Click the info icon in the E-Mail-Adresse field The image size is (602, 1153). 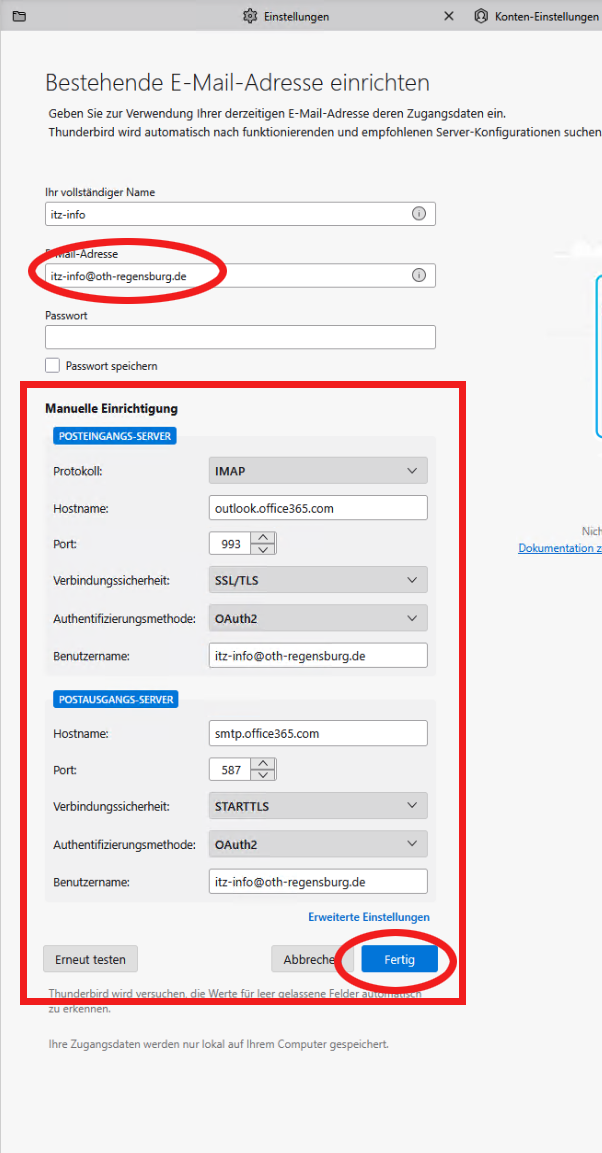419,276
